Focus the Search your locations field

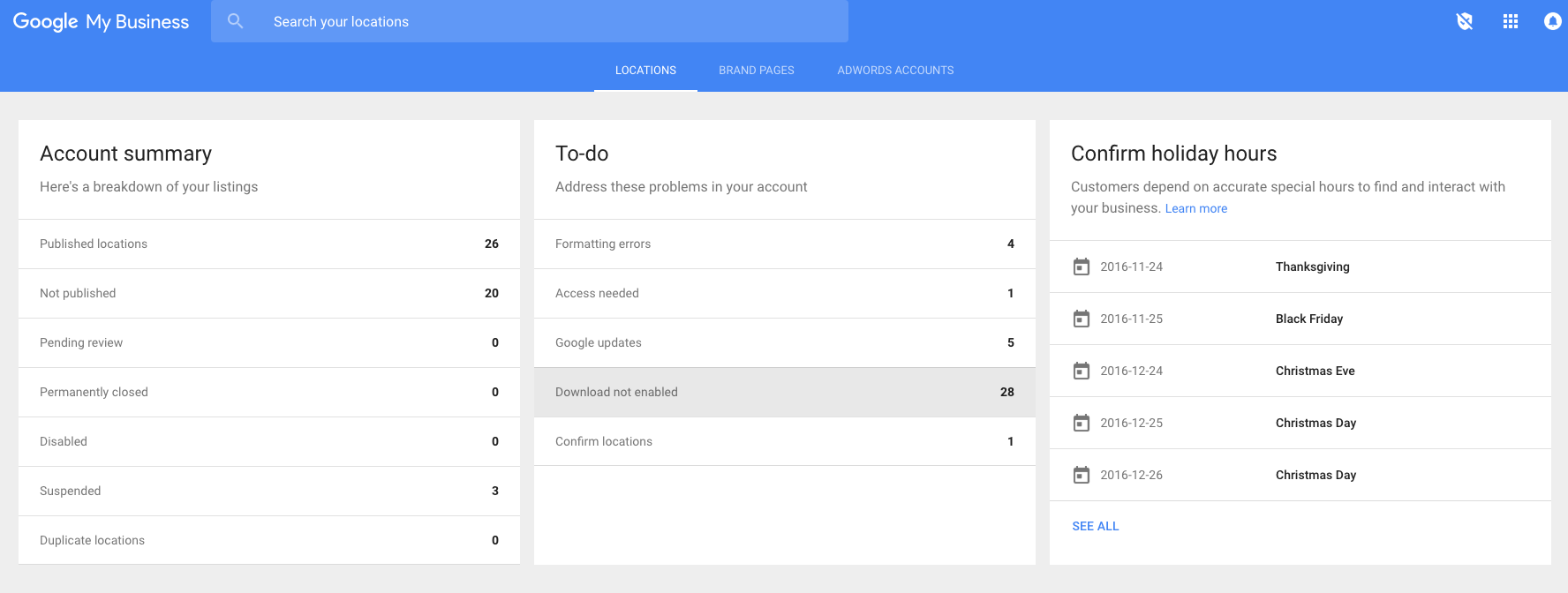547,21
